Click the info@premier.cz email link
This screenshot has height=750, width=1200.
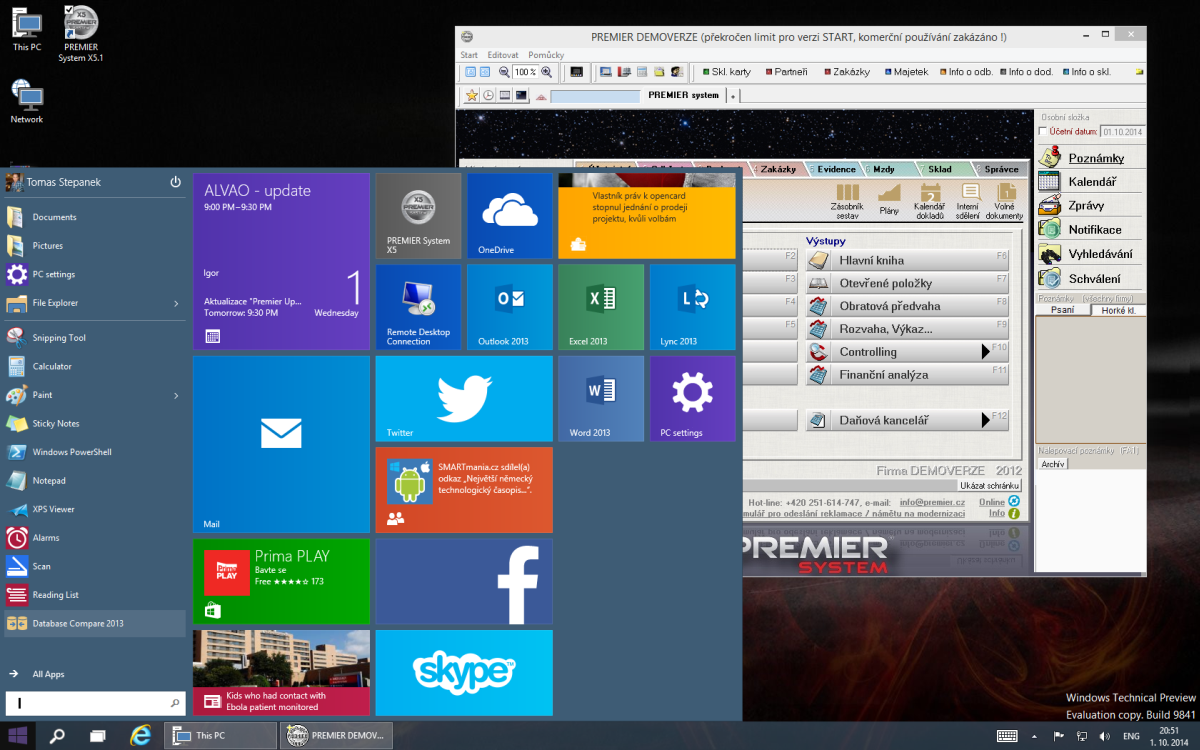932,502
